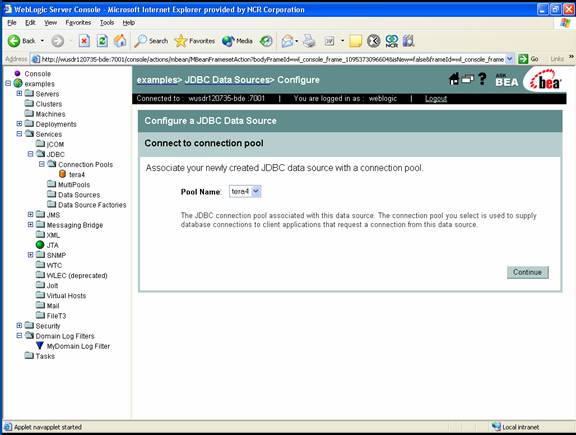The height and width of the screenshot is (435, 576).
Task: Open console in new window icon
Action: click(x=468, y=79)
